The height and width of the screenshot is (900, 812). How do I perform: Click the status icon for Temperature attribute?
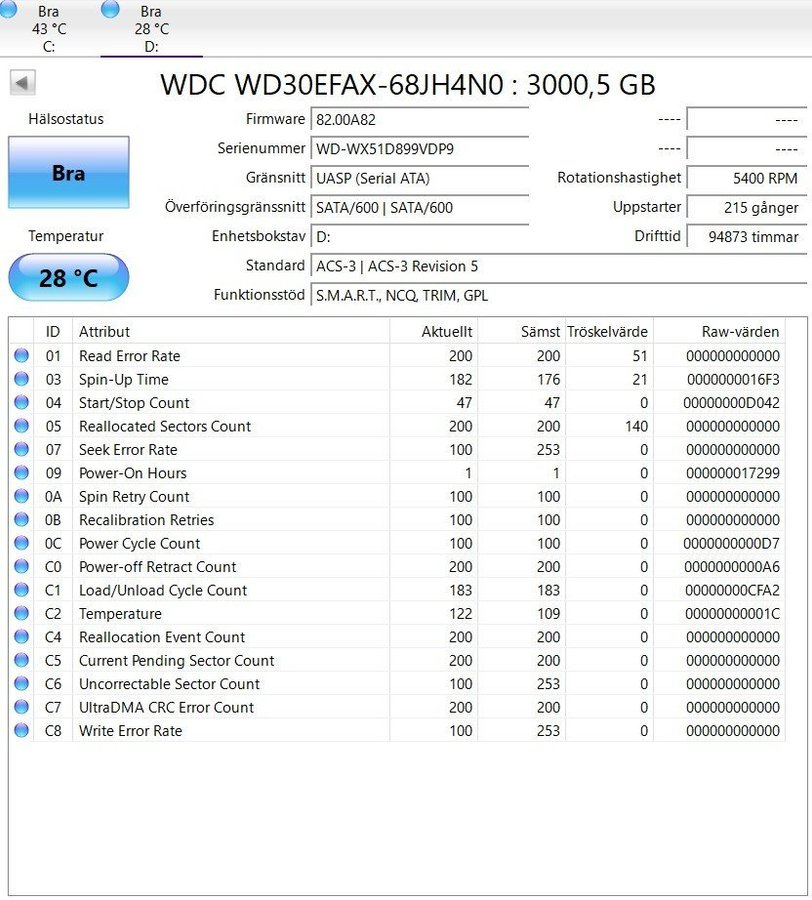[x=22, y=613]
